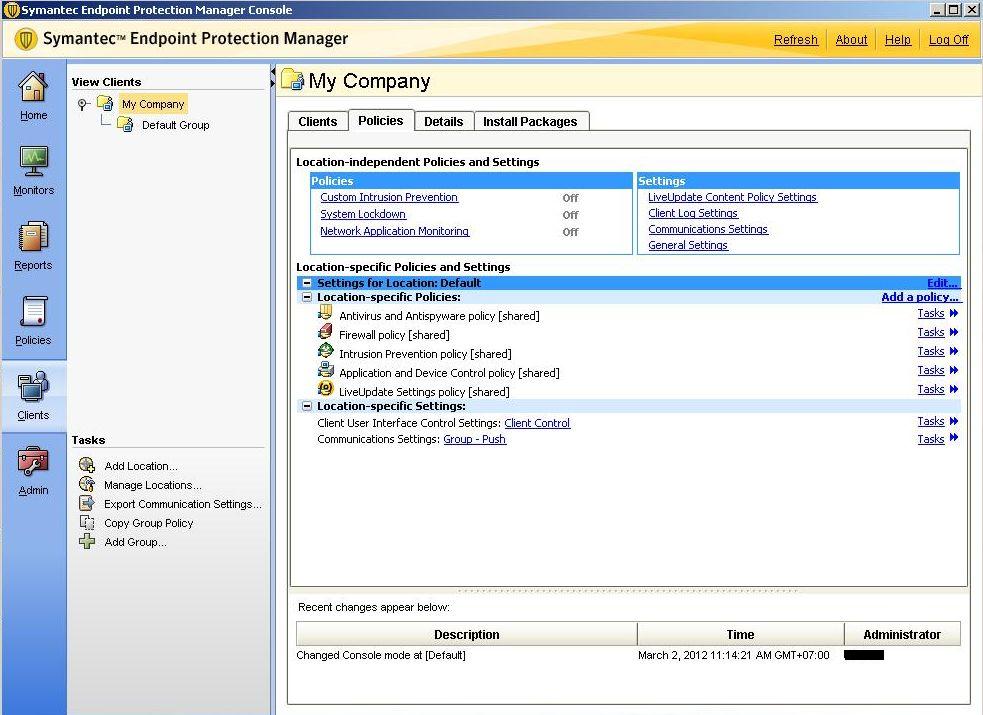Click the Log Off link
The height and width of the screenshot is (715, 983).
click(x=949, y=39)
